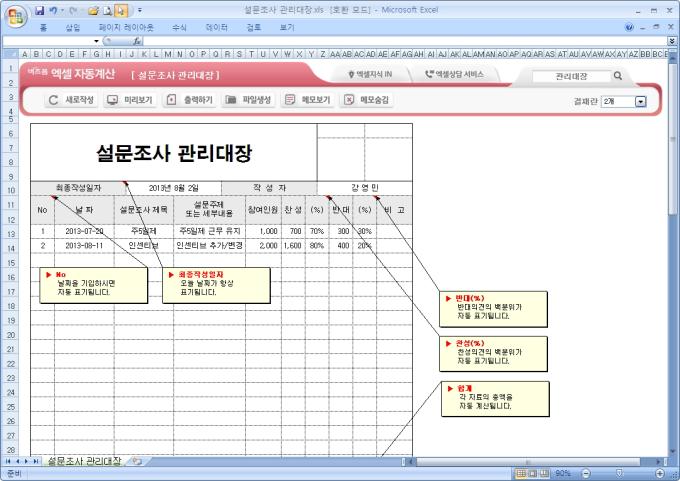Image resolution: width=680 pixels, height=481 pixels.
Task: Open the 결재란 2개 dropdown
Action: [641, 101]
